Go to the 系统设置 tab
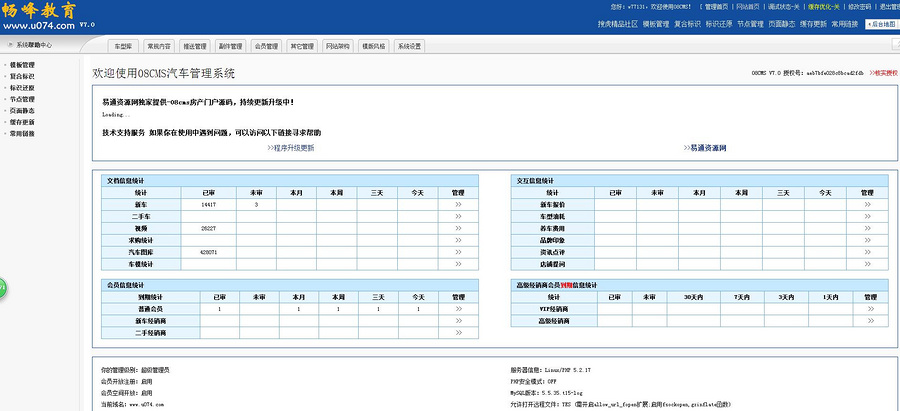Image resolution: width=900 pixels, height=411 pixels. 409,46
